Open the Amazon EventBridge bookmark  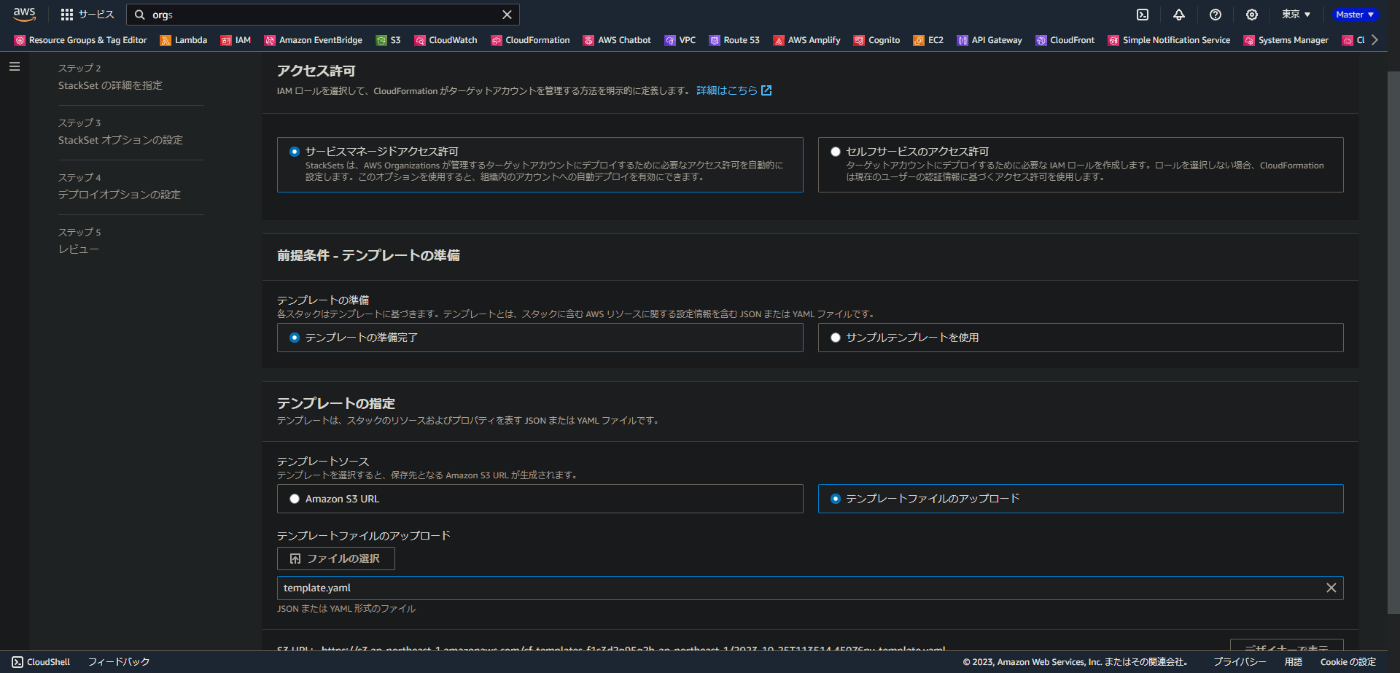(x=313, y=40)
